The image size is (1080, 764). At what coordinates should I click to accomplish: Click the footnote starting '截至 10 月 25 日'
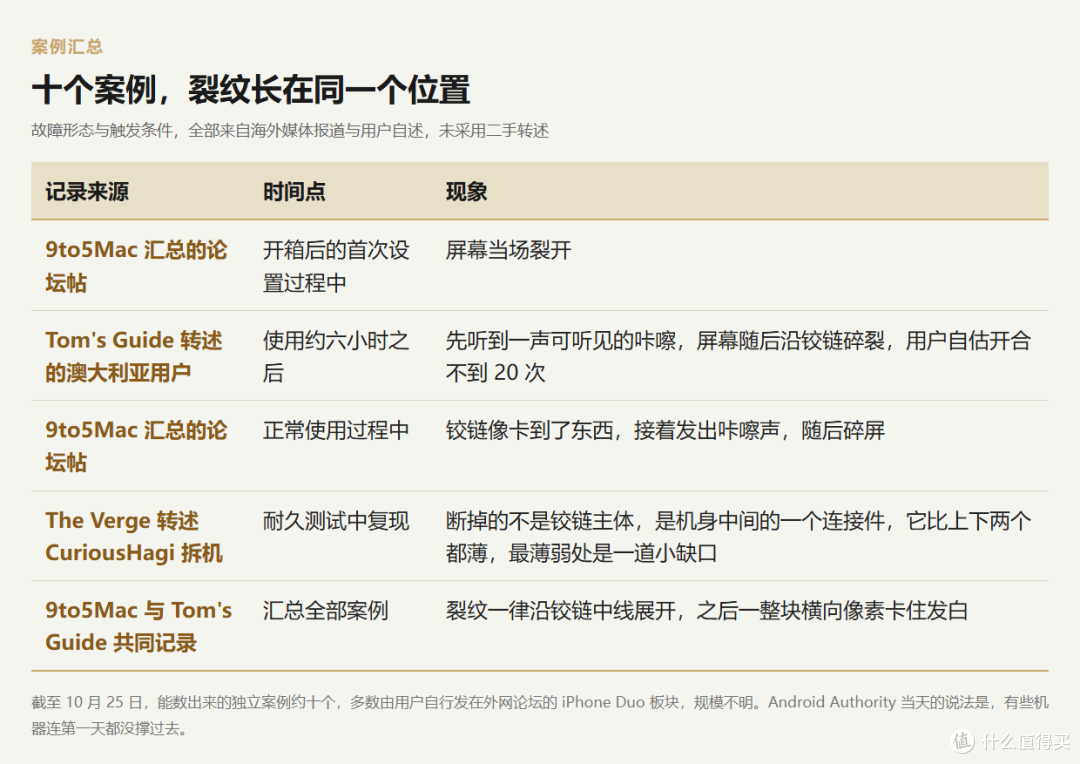(x=540, y=715)
